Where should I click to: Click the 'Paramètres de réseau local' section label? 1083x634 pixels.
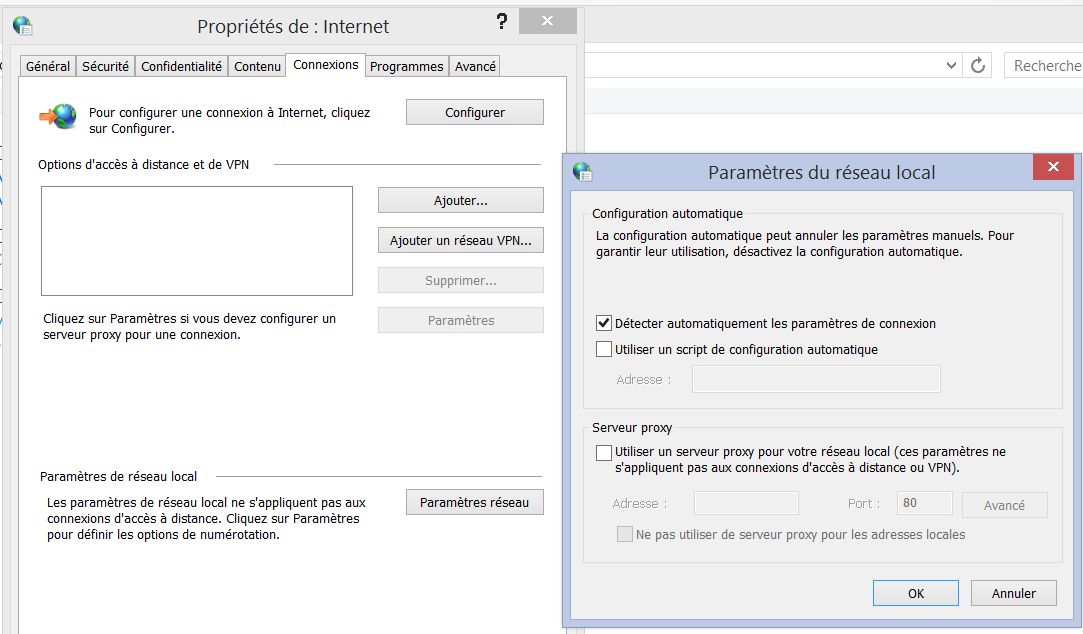pos(118,477)
